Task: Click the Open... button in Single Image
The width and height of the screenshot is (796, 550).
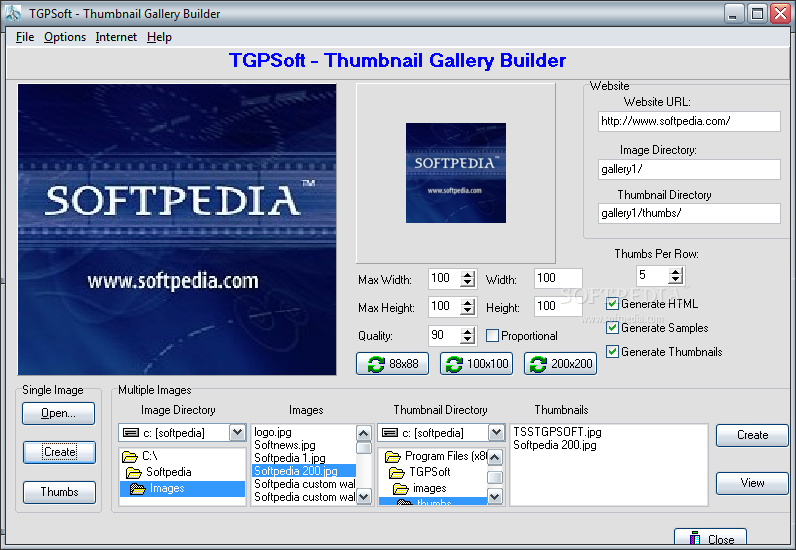Action: pyautogui.click(x=58, y=413)
